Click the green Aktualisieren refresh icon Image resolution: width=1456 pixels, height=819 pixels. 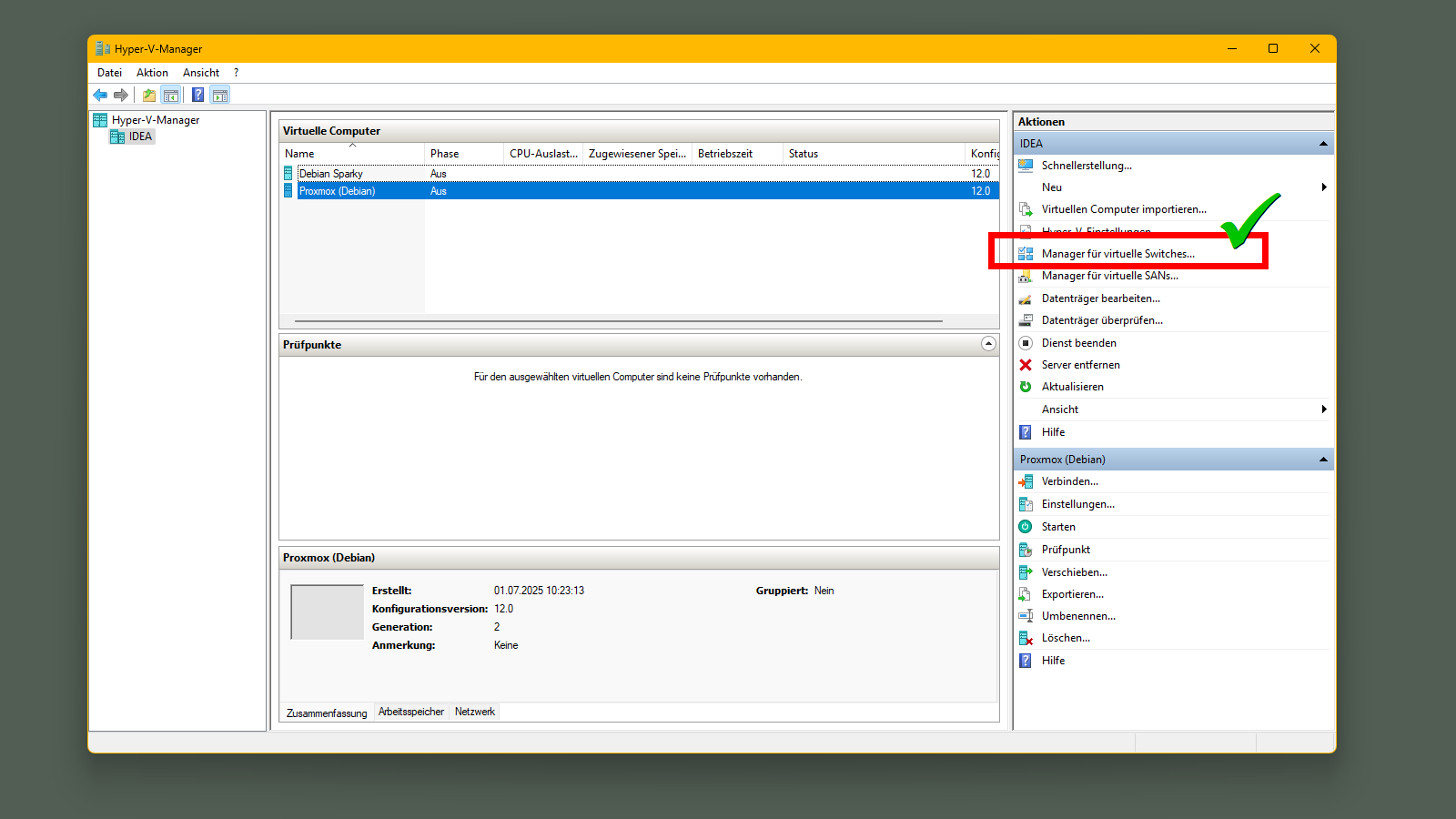click(1026, 387)
